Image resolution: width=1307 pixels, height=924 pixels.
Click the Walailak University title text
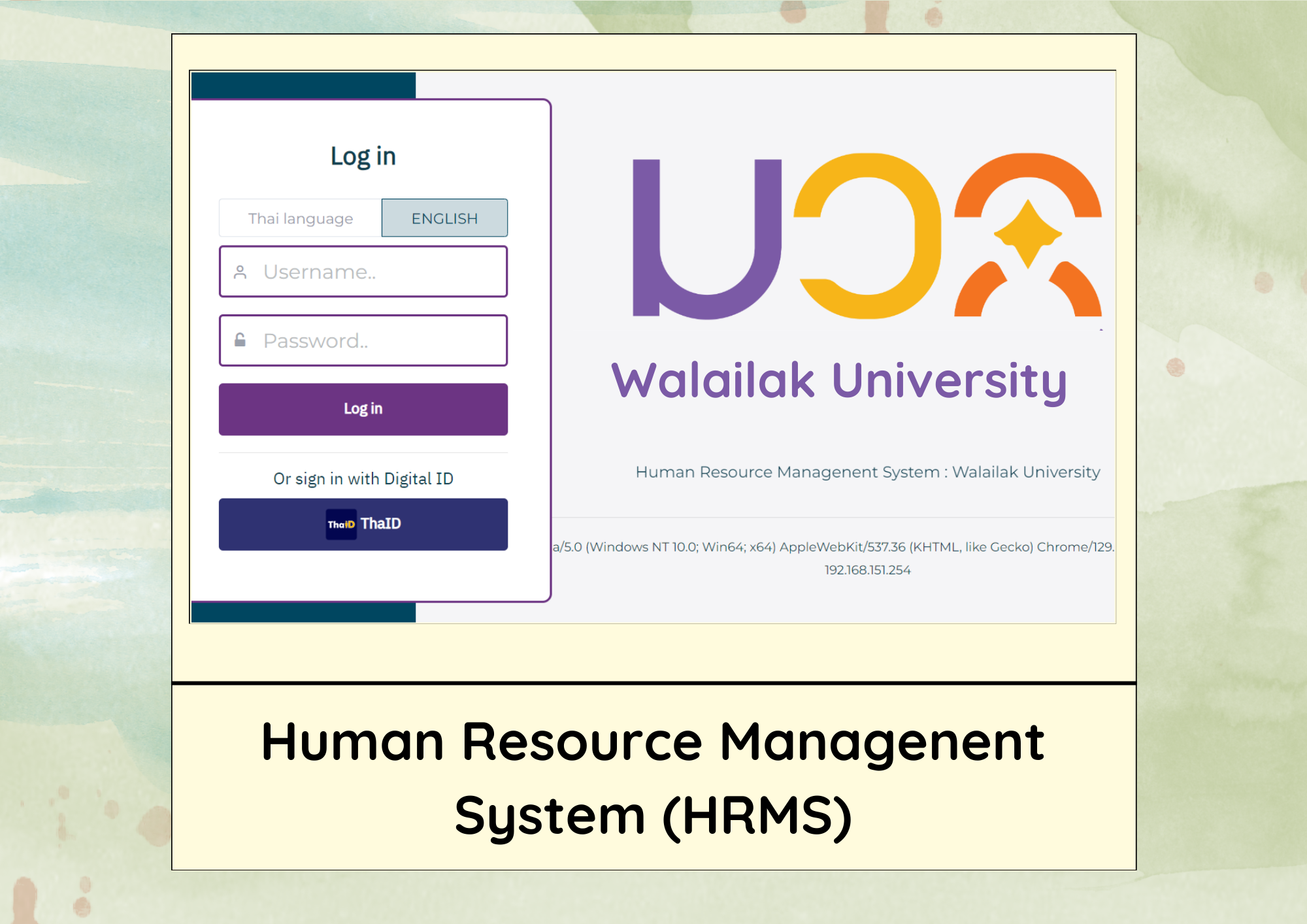tap(839, 380)
